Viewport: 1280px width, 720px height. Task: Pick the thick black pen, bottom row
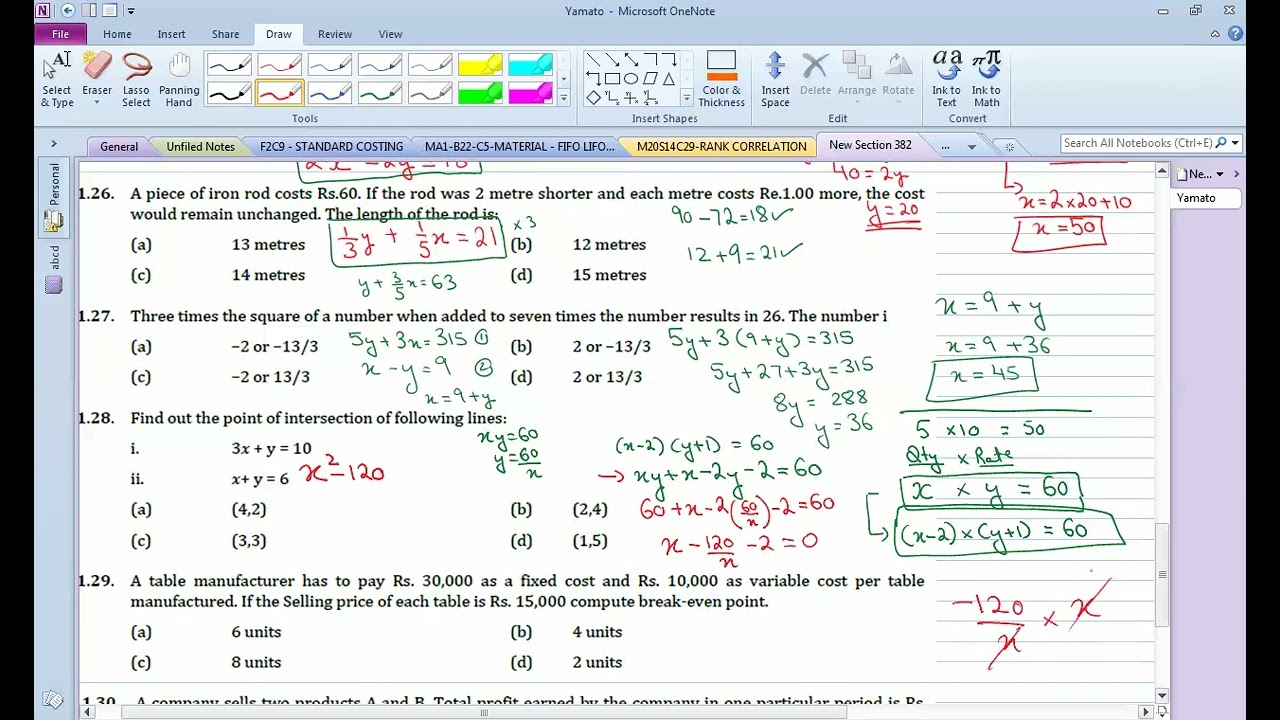click(x=229, y=94)
